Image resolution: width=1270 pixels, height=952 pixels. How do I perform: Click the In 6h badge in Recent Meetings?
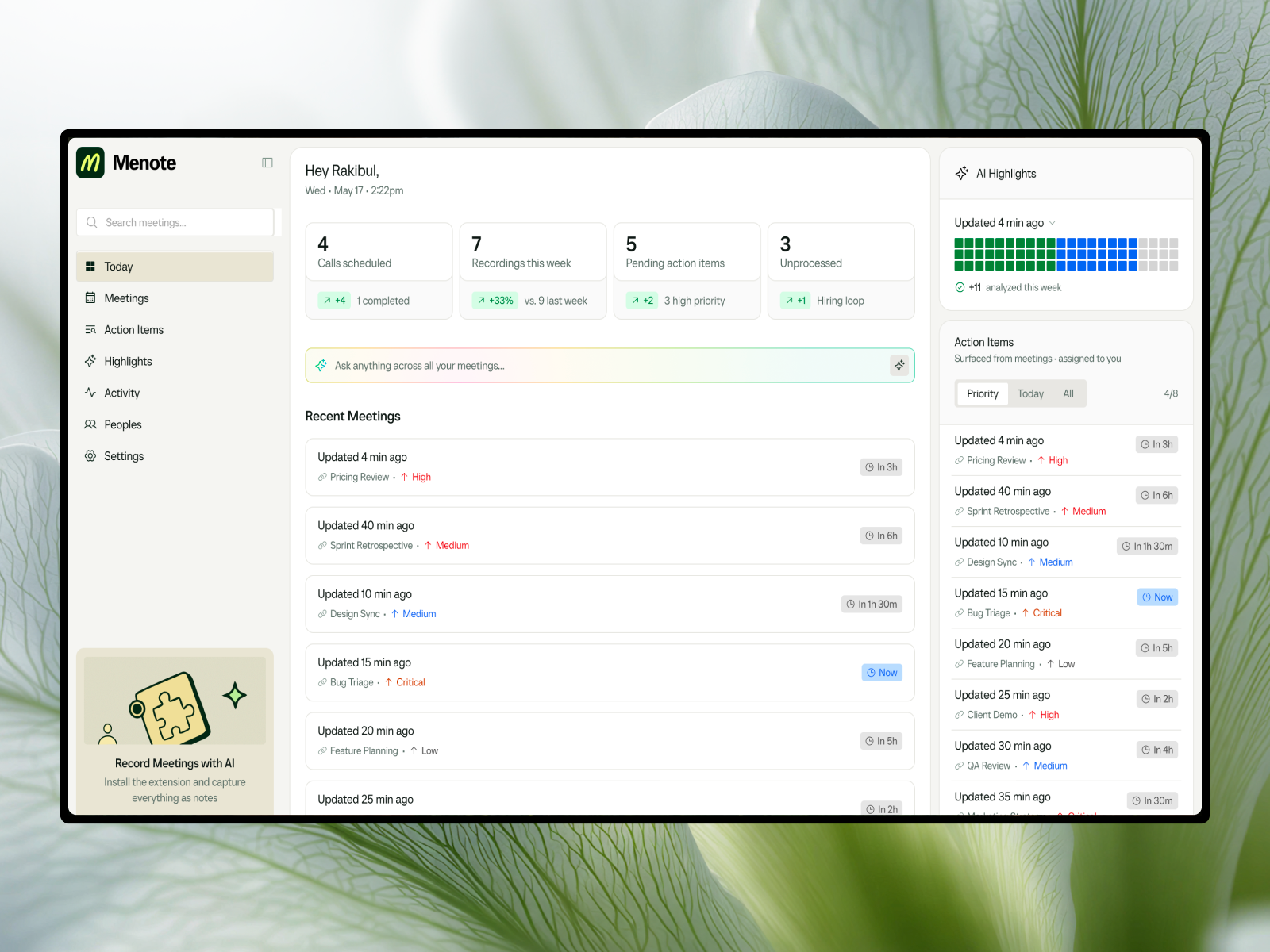[x=881, y=535]
